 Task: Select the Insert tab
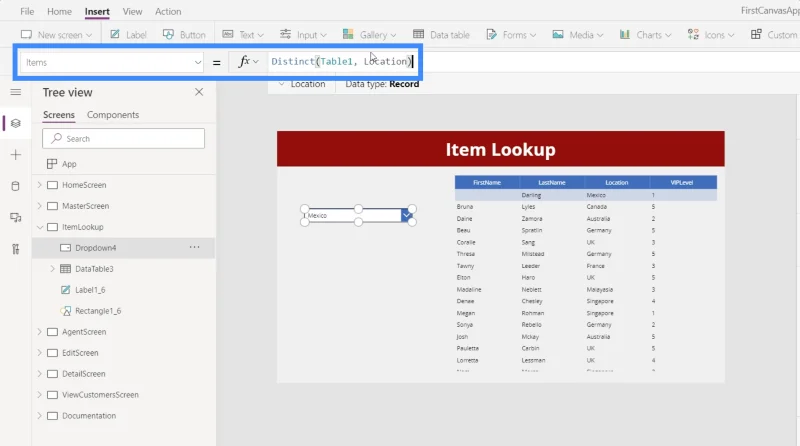[x=97, y=11]
